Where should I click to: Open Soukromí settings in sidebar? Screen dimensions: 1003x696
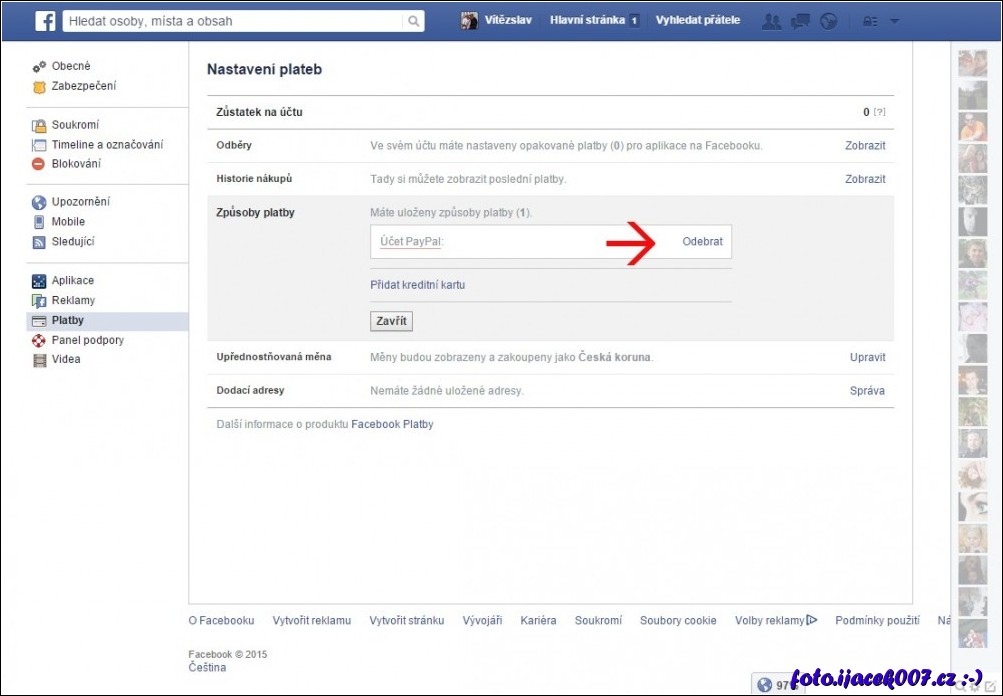pyautogui.click(x=75, y=125)
